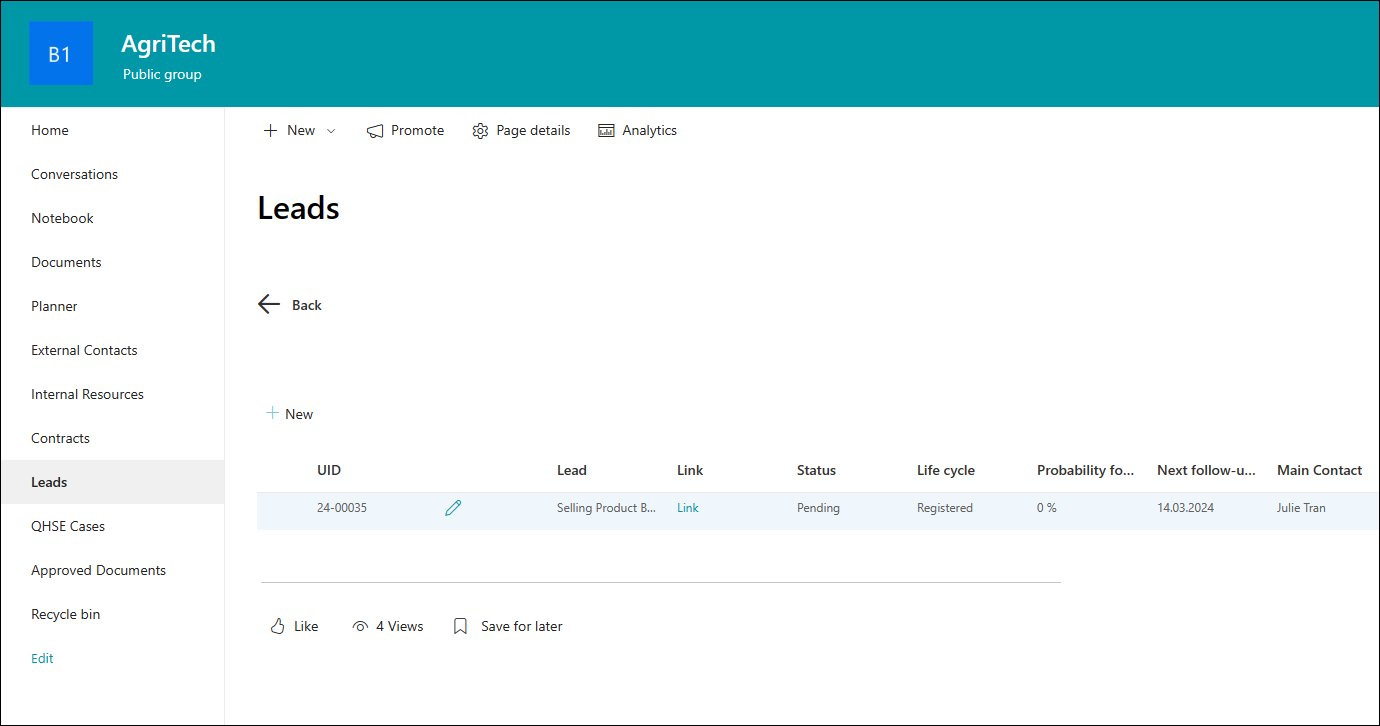Click the 4 Views count text

400,626
